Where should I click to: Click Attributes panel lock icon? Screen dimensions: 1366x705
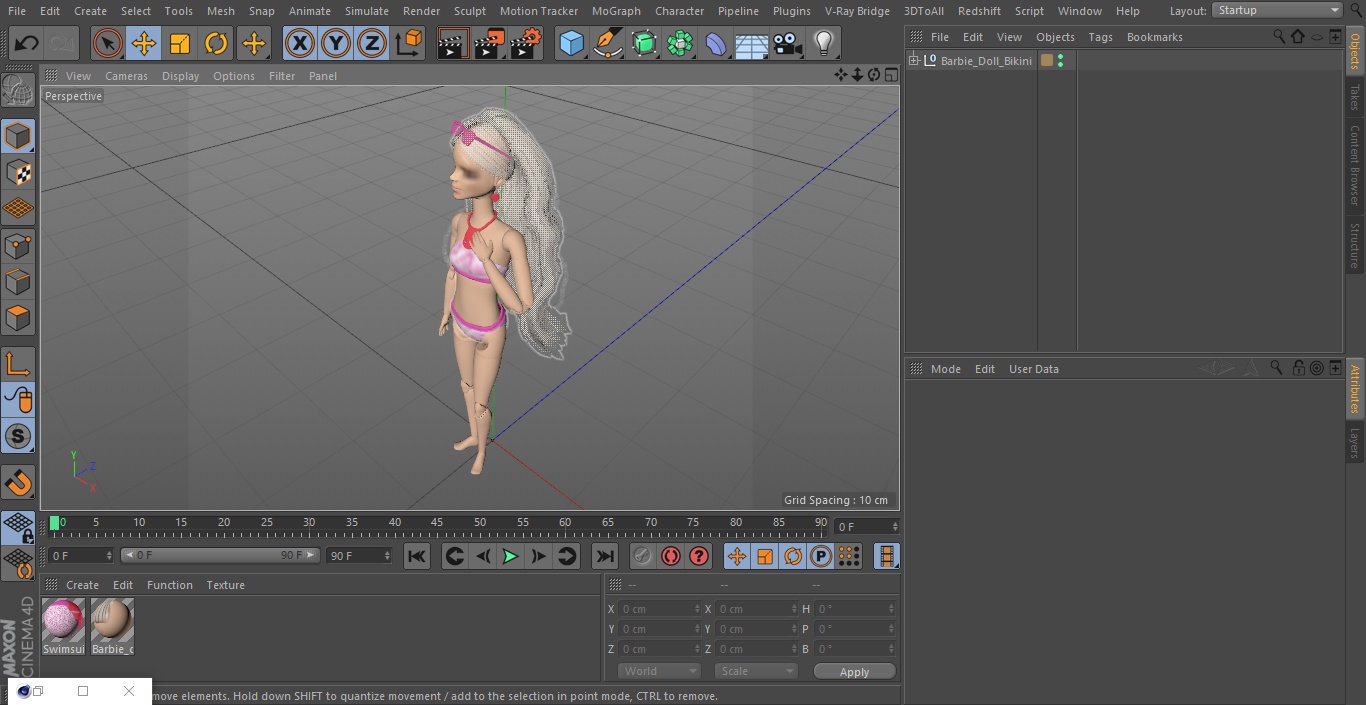click(x=1298, y=368)
